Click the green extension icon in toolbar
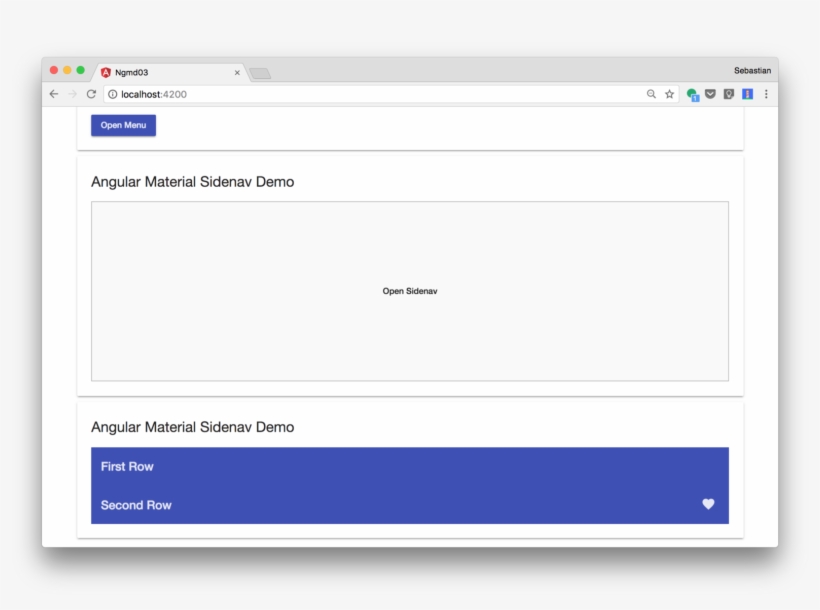This screenshot has width=820, height=610. click(692, 95)
